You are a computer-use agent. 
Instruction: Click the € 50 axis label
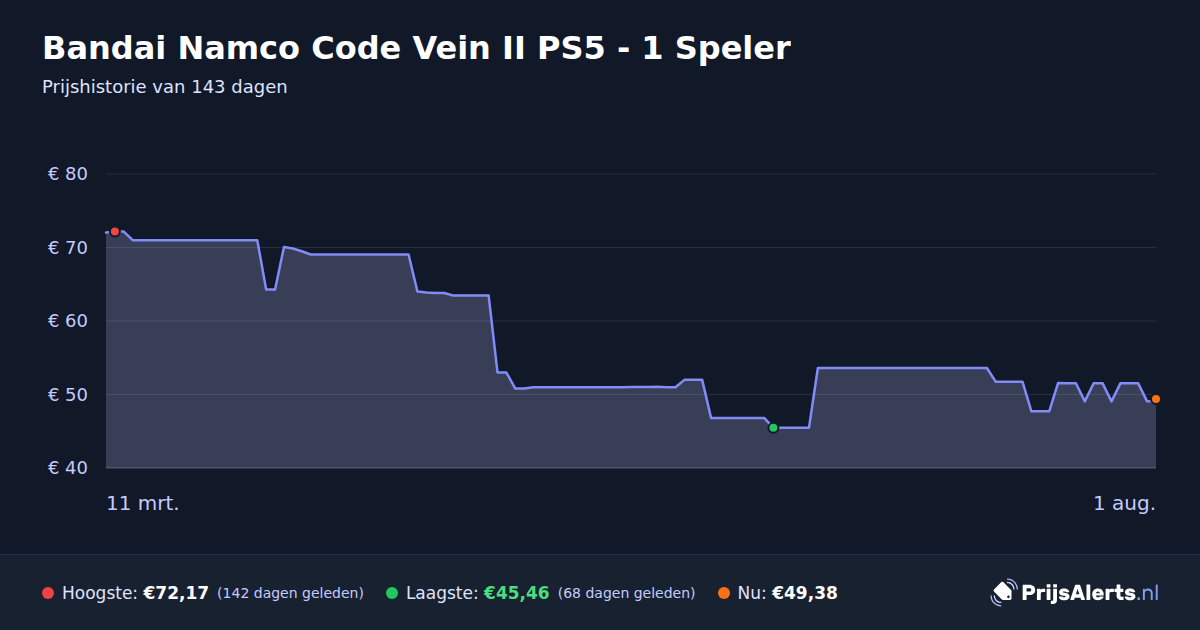tap(68, 394)
